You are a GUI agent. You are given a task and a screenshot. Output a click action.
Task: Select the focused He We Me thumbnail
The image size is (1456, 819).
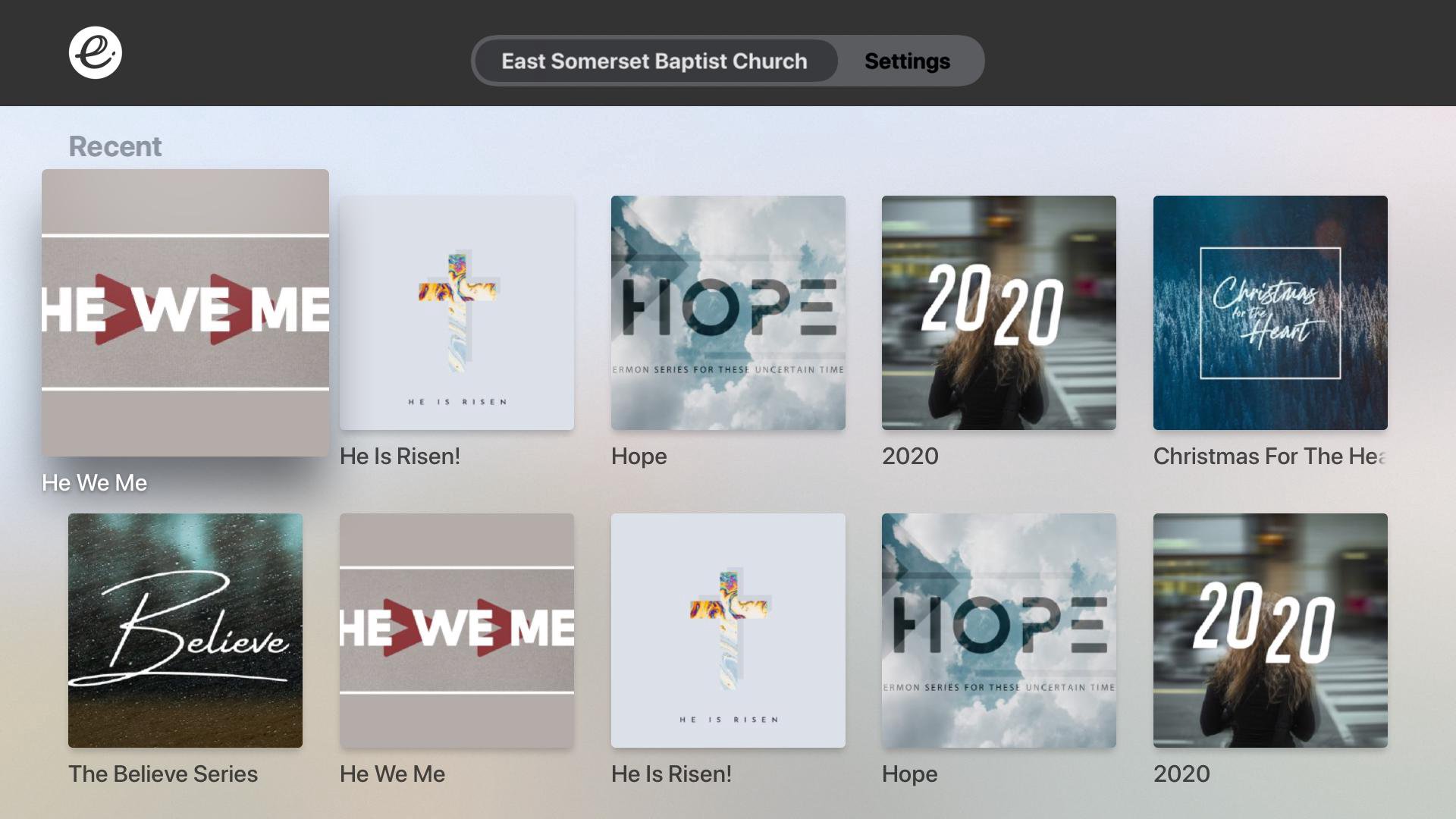185,312
